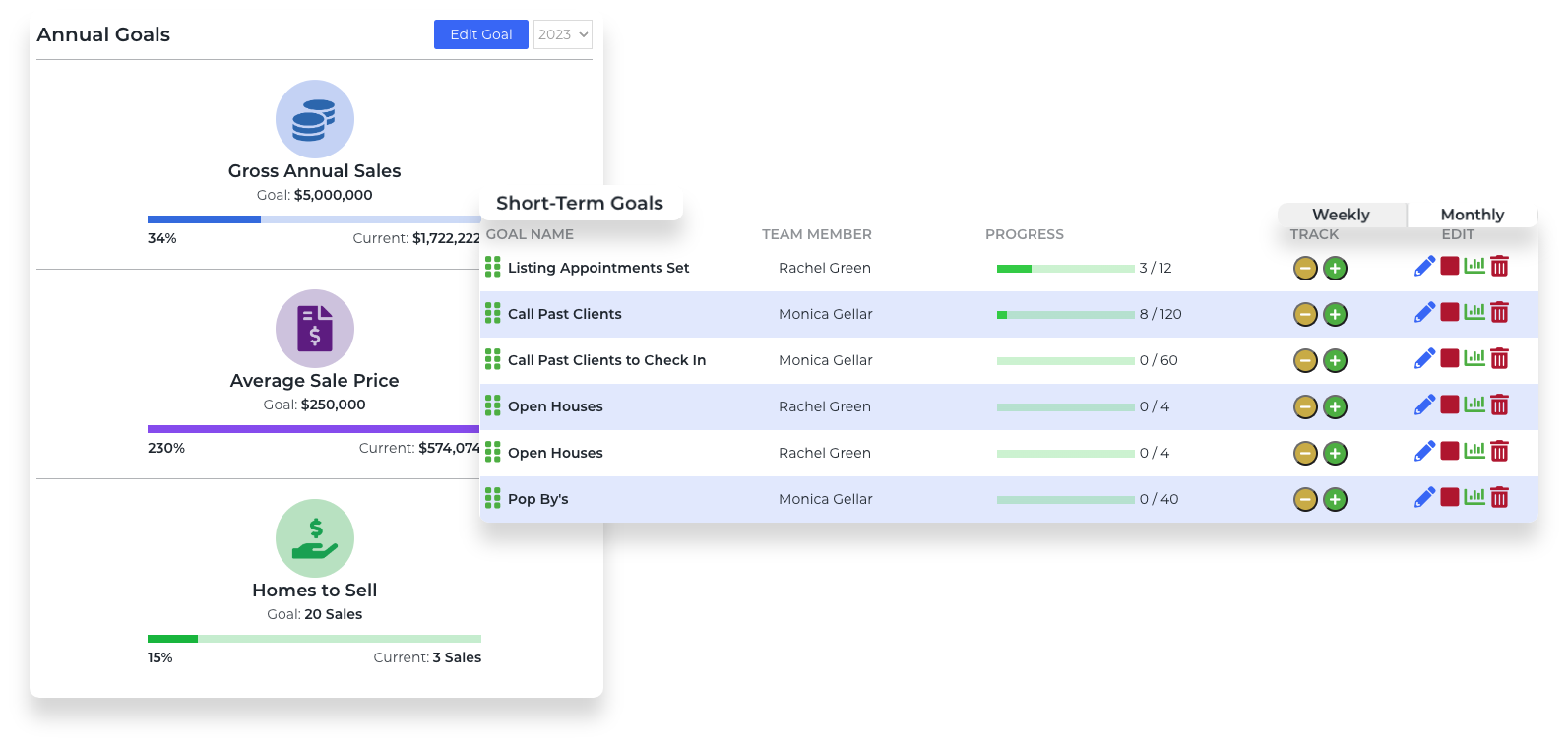Click the Goal Name column header
The height and width of the screenshot is (747, 1568).
(x=530, y=234)
